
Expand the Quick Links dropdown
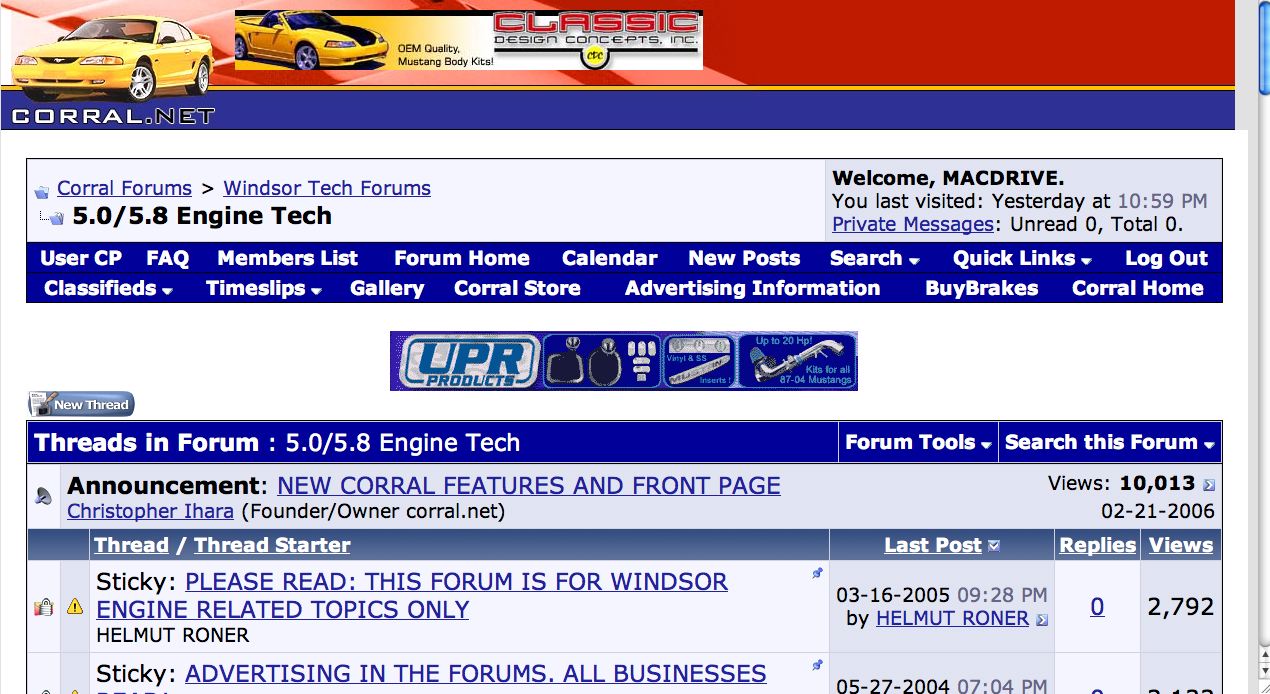1022,258
